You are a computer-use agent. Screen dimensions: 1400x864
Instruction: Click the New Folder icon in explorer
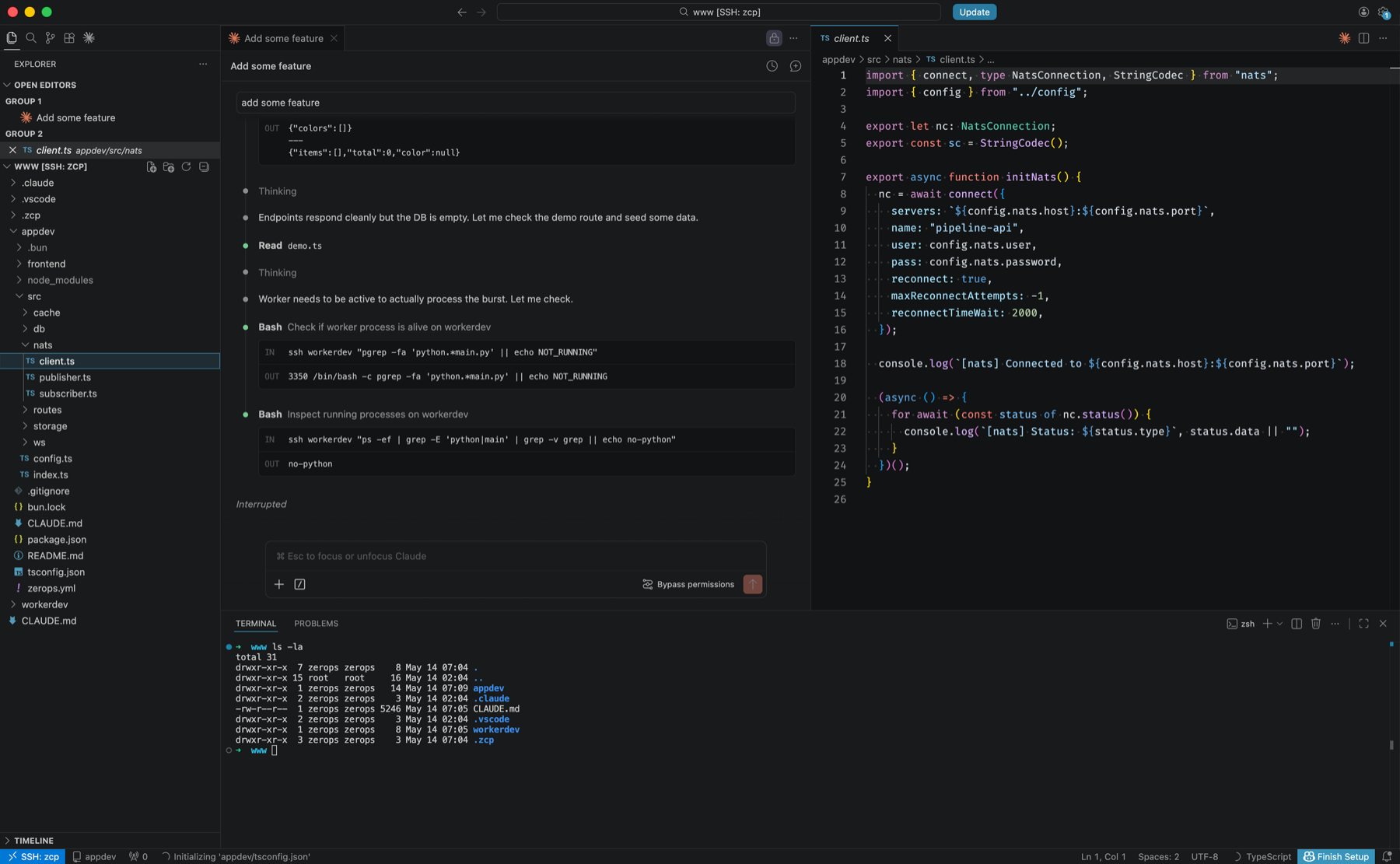[169, 166]
